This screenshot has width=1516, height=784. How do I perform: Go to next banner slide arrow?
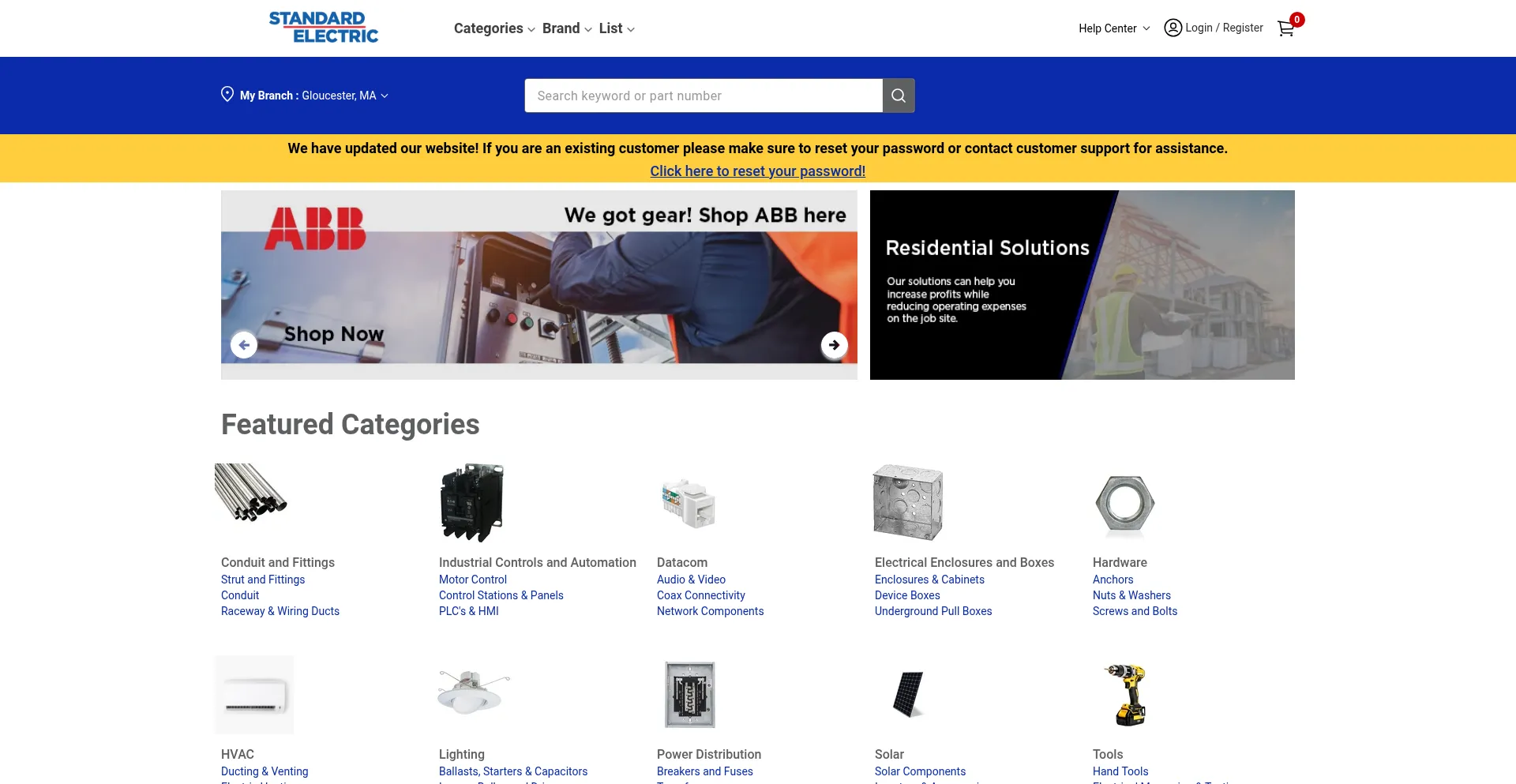835,345
